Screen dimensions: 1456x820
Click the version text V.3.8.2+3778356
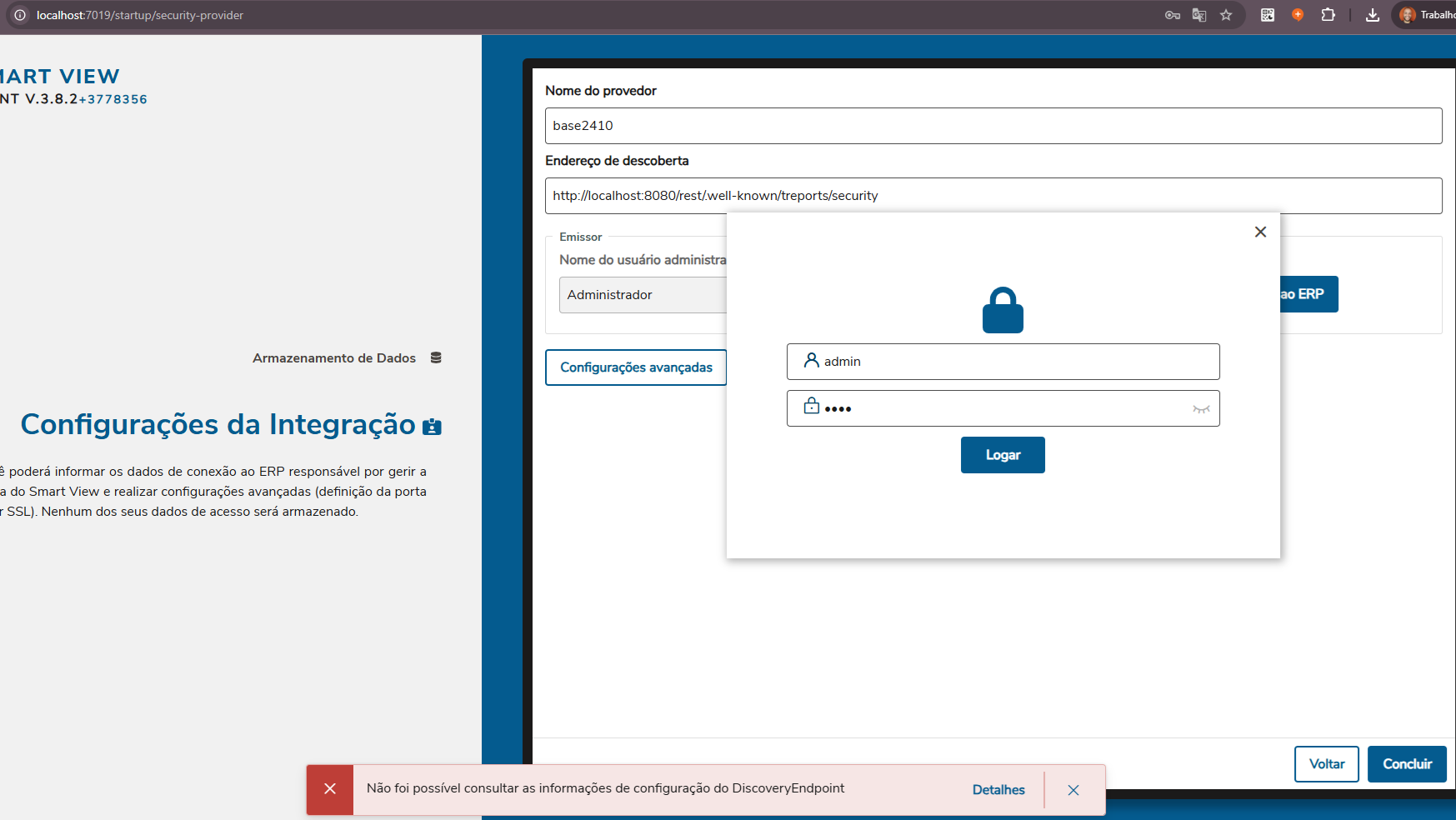click(x=86, y=99)
